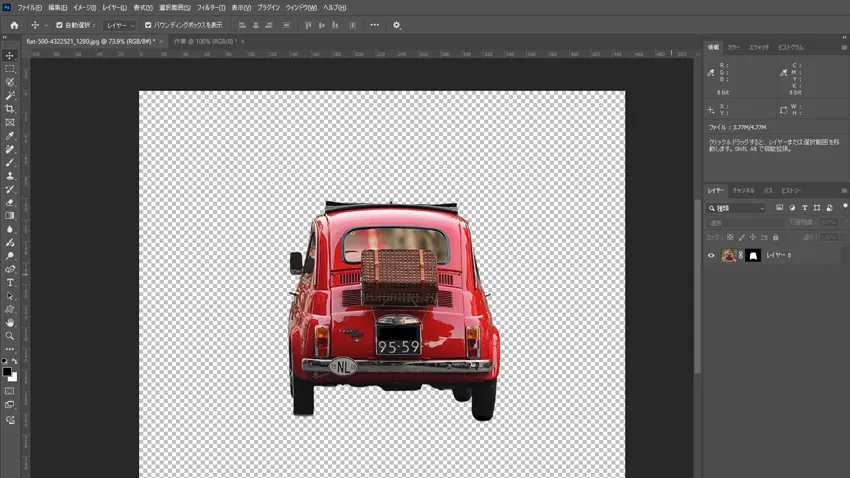Open the Layers panel flyout menu
This screenshot has width=850, height=478.
[843, 190]
